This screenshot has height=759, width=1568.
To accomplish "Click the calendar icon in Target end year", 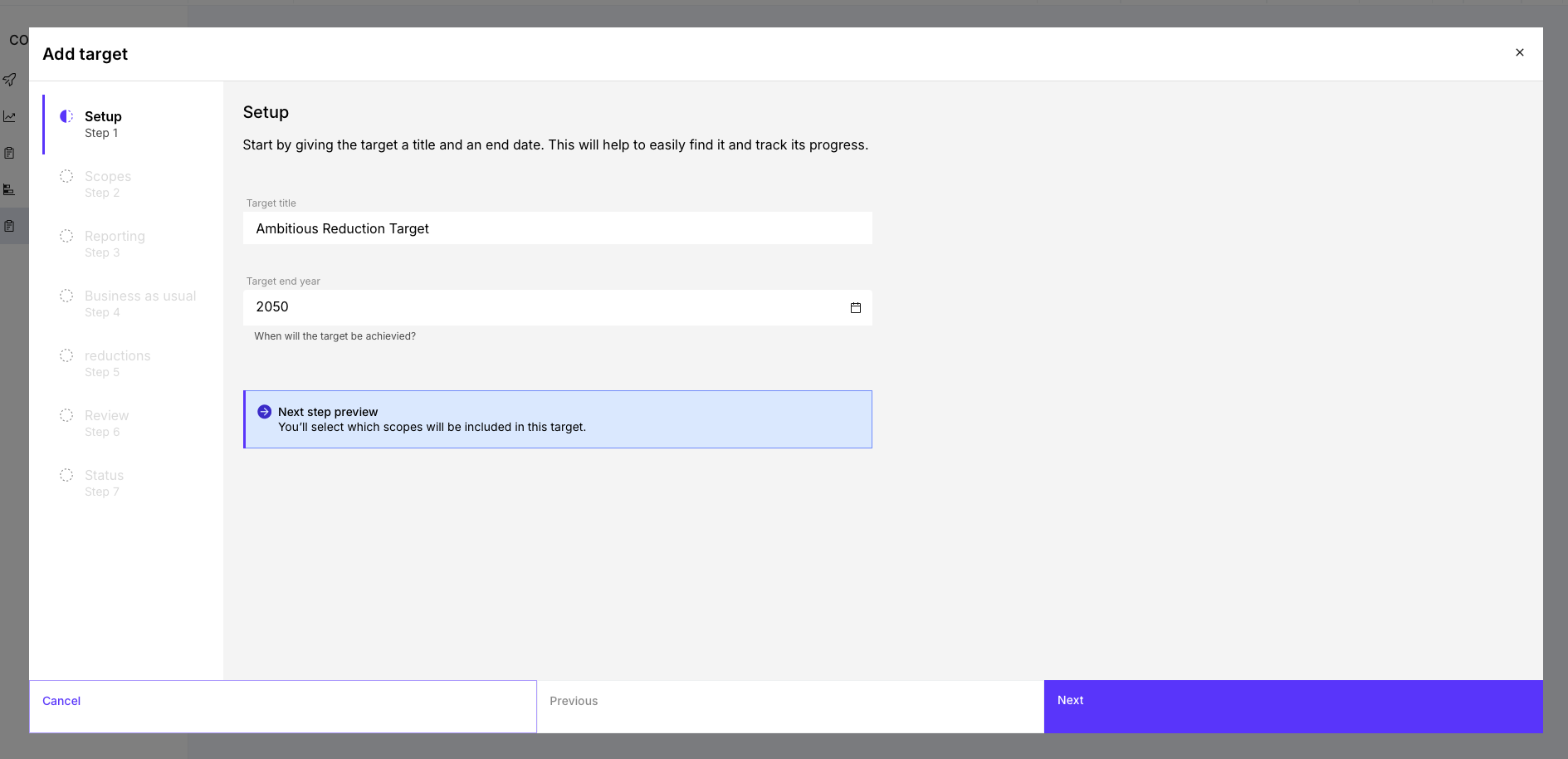I will 856,308.
